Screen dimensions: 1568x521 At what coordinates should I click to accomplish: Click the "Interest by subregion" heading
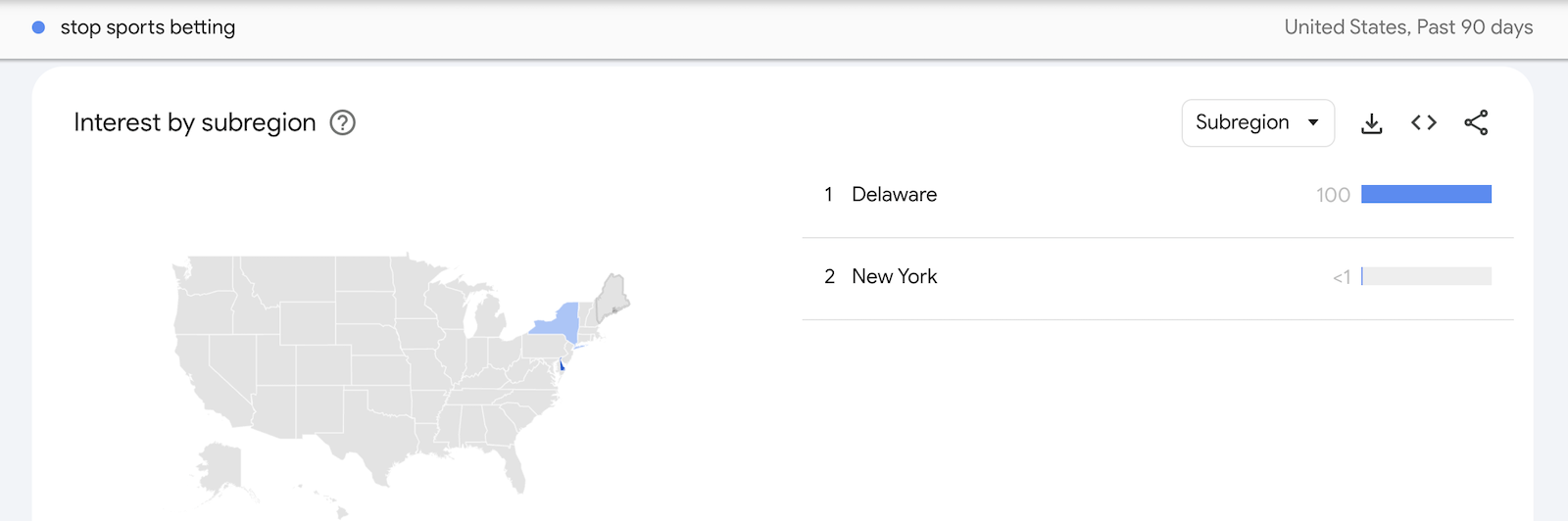(195, 122)
